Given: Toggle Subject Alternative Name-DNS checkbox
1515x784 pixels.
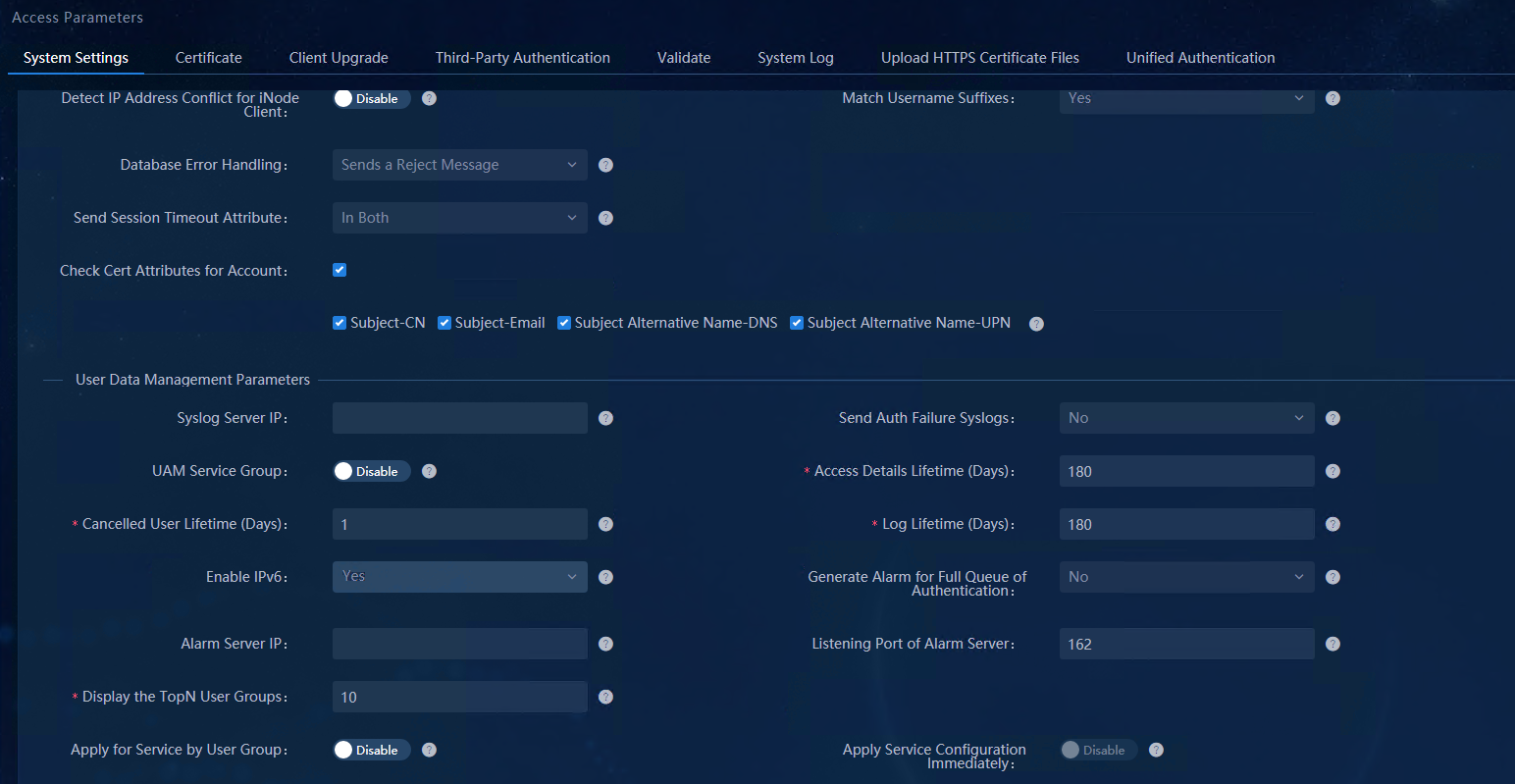Looking at the screenshot, I should pyautogui.click(x=564, y=323).
